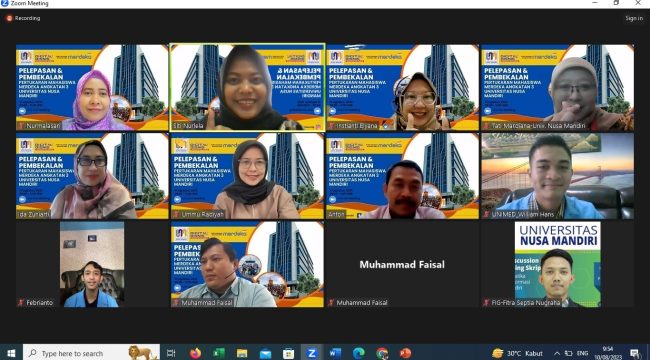This screenshot has height=360, width=650.
Task: Select FIG-Fitra Septia Nugraha video tile
Action: pos(558,264)
